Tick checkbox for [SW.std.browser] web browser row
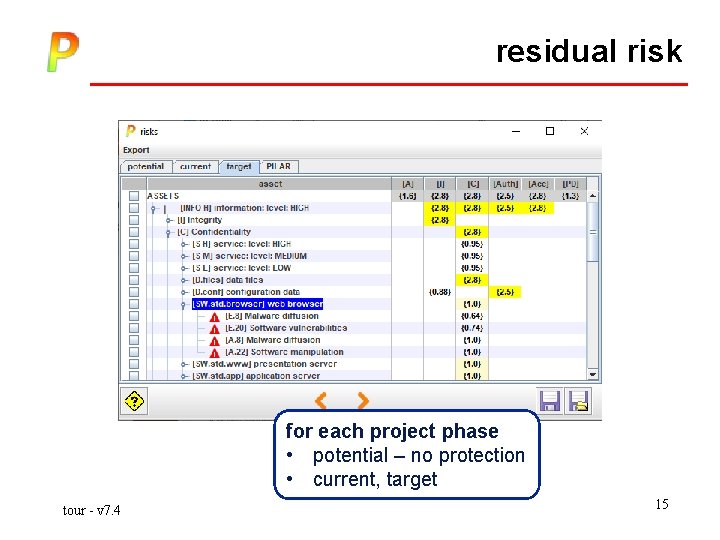 coord(134,304)
